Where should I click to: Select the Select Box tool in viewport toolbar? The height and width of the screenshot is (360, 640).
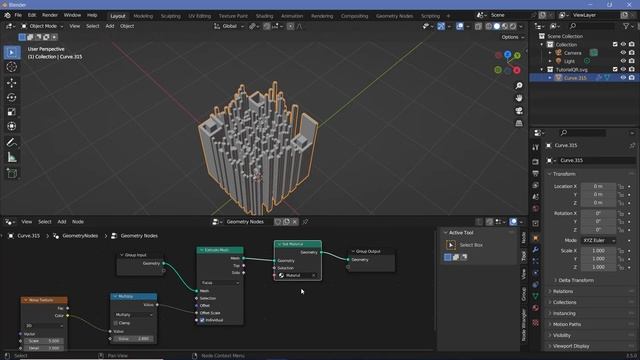11,53
